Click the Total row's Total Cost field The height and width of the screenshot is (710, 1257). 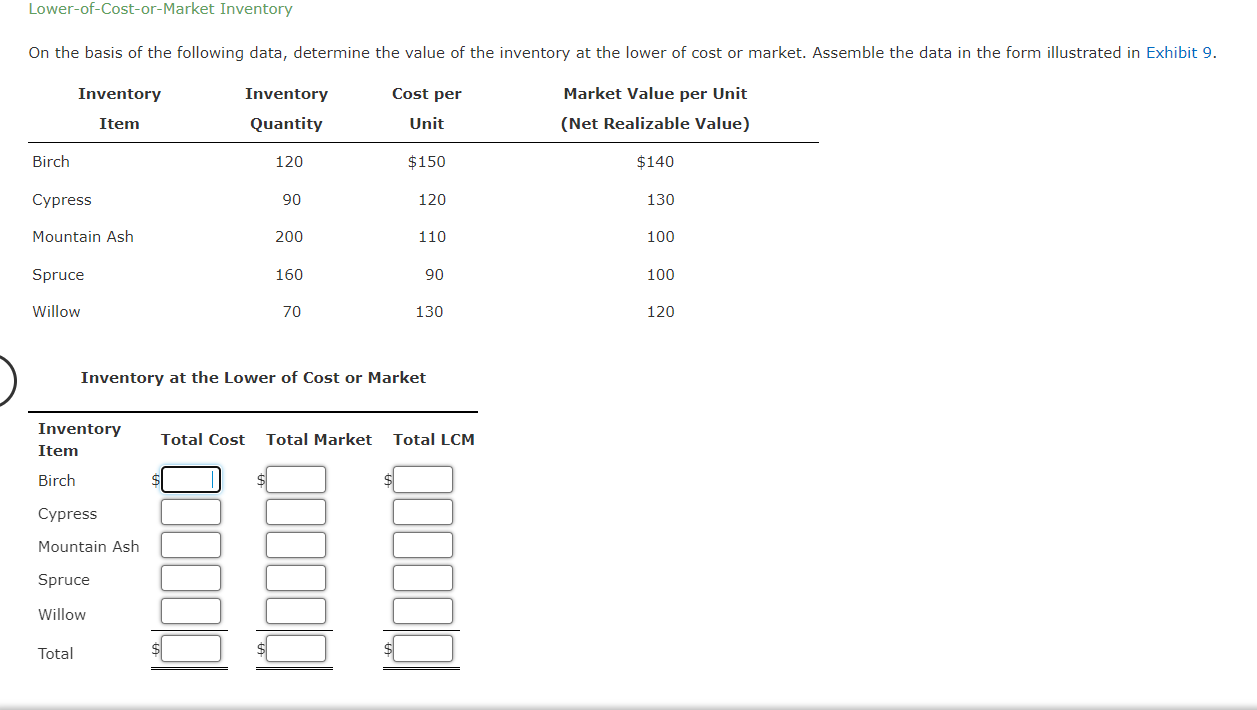[190, 647]
